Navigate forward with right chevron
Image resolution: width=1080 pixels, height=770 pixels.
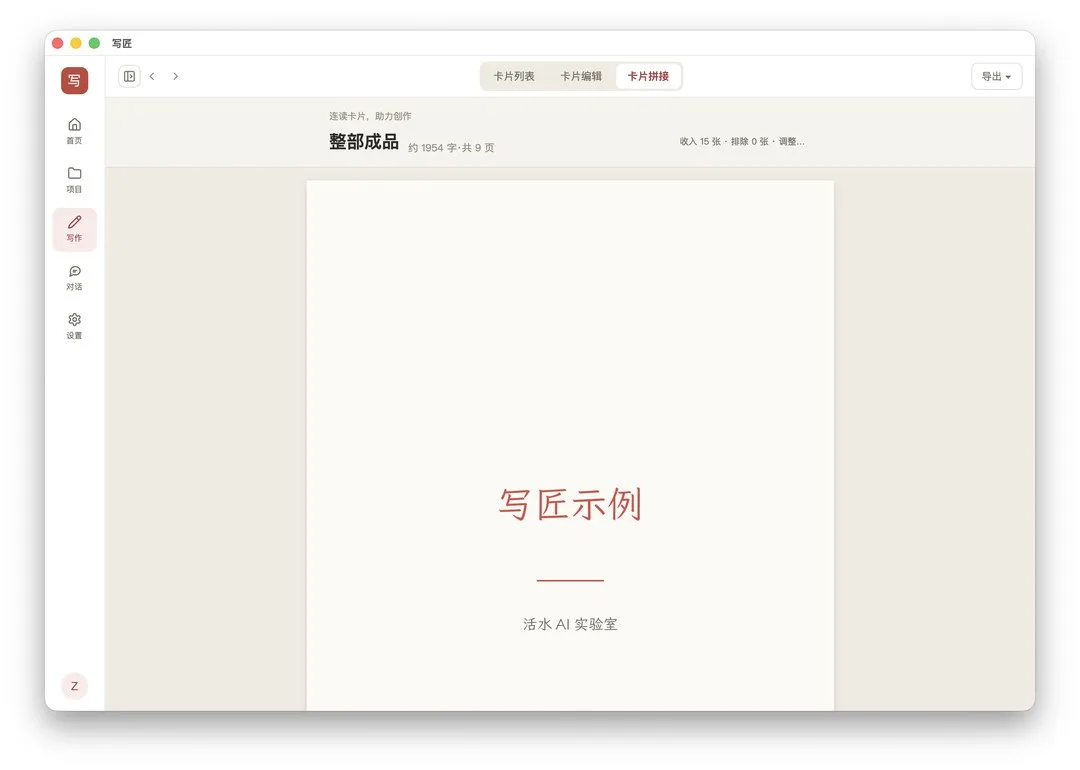tap(176, 76)
